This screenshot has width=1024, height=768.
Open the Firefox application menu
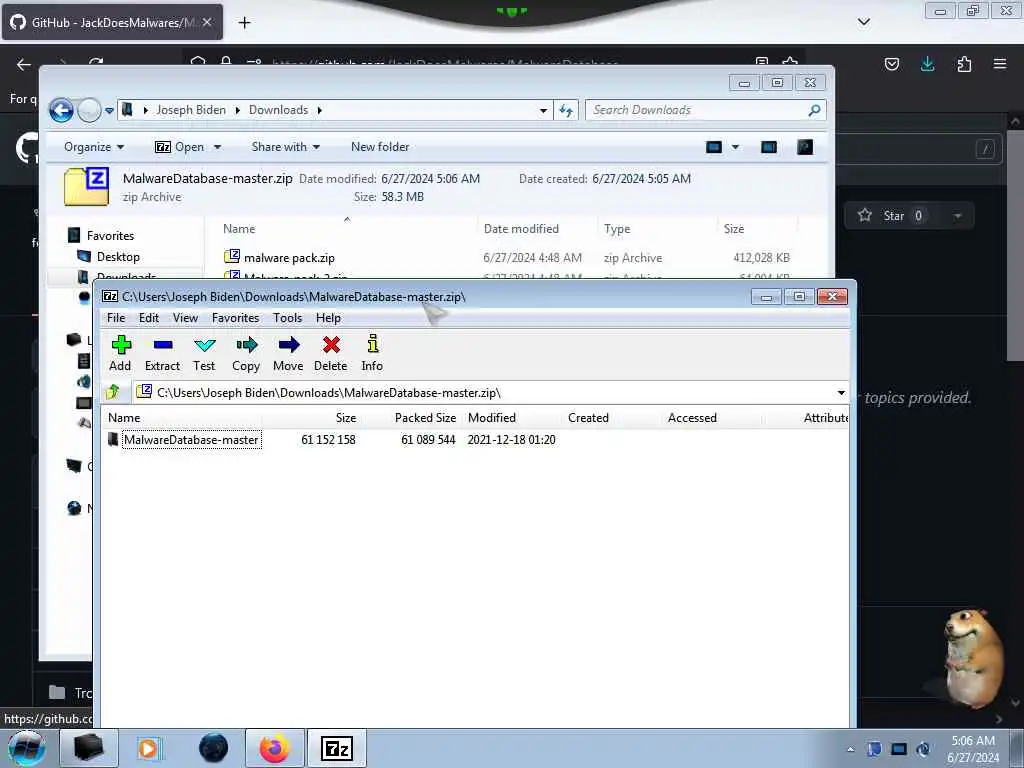coord(1000,64)
